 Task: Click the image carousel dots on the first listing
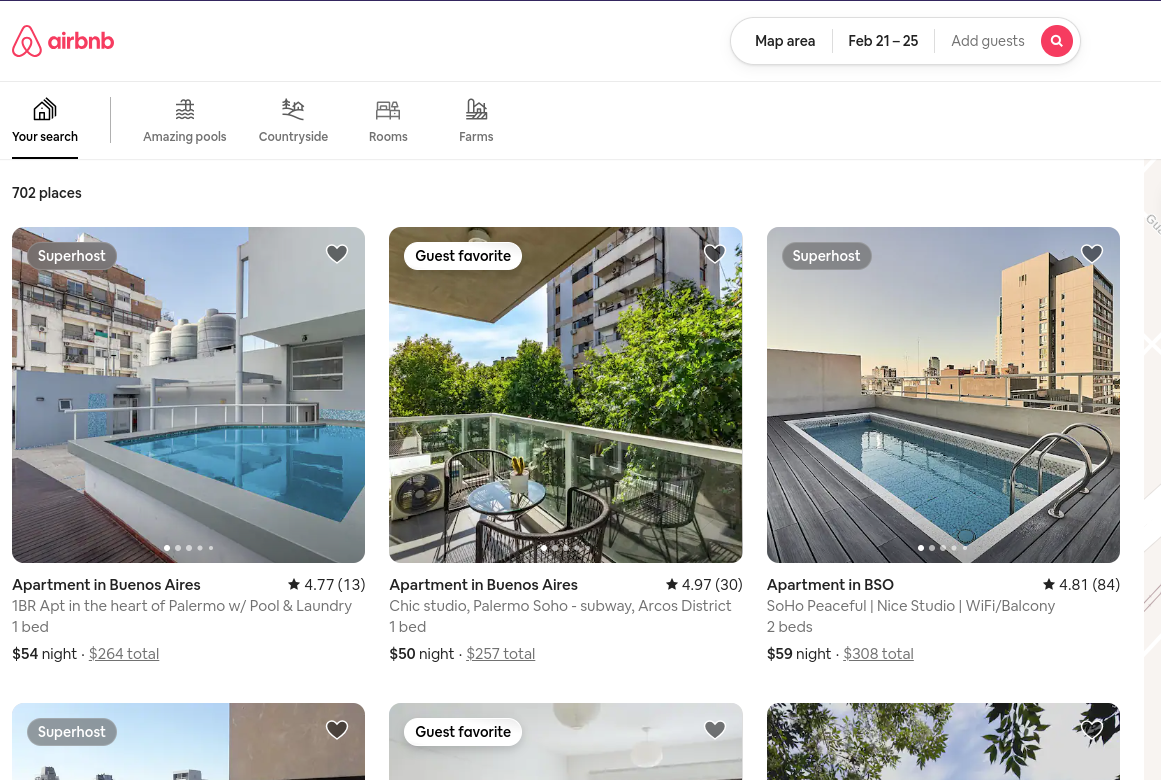coord(188,548)
